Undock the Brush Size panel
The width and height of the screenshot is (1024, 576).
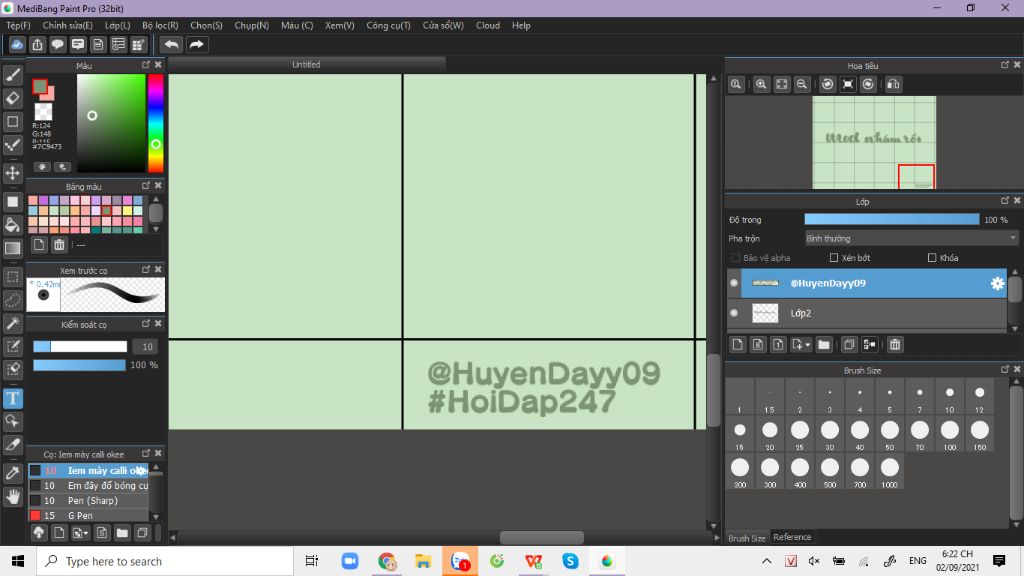point(1005,370)
